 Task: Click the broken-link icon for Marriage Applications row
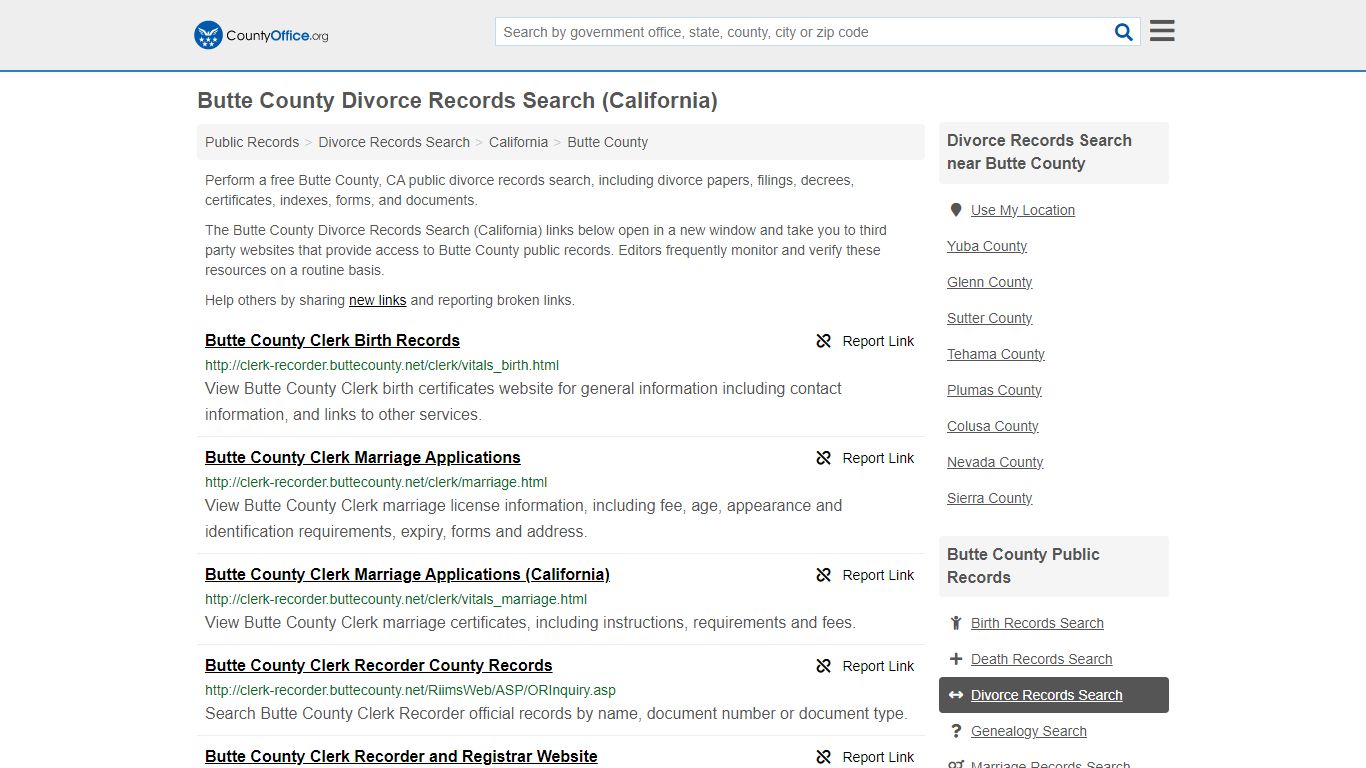(824, 458)
